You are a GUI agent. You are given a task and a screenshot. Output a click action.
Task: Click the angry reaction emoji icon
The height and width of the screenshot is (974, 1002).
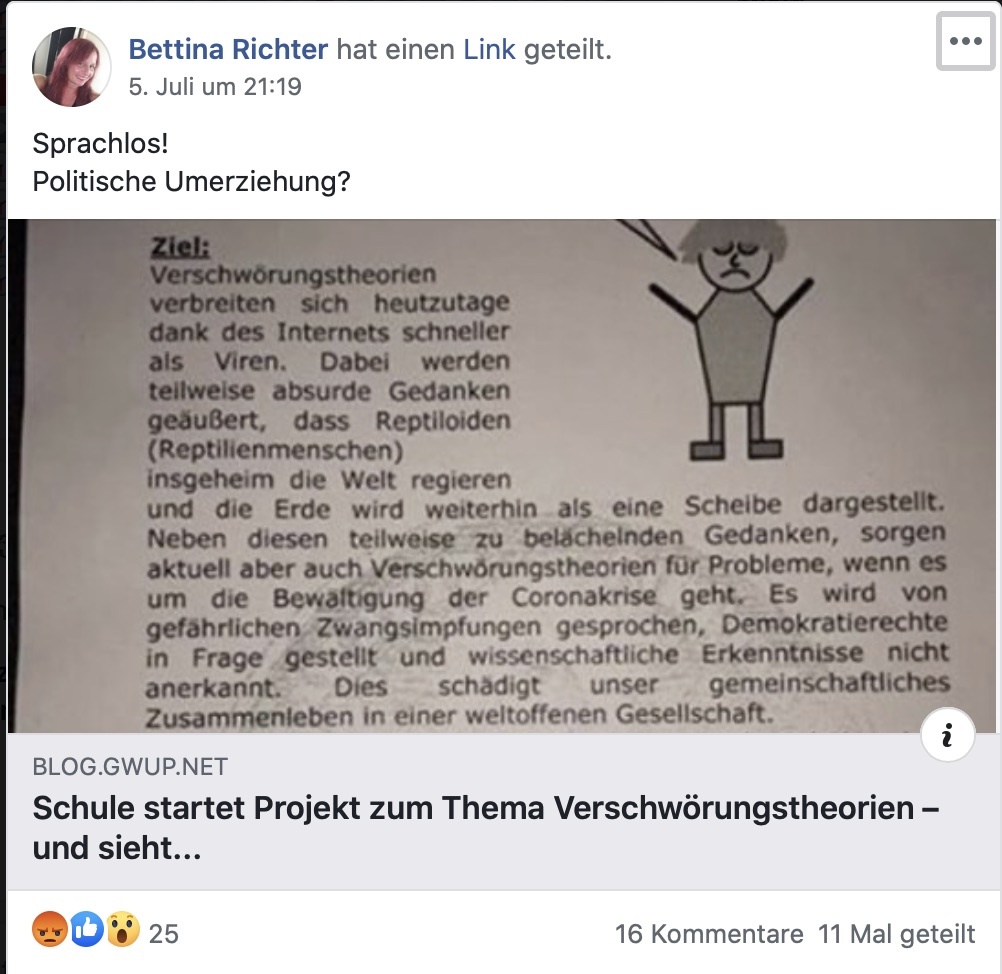pos(50,929)
